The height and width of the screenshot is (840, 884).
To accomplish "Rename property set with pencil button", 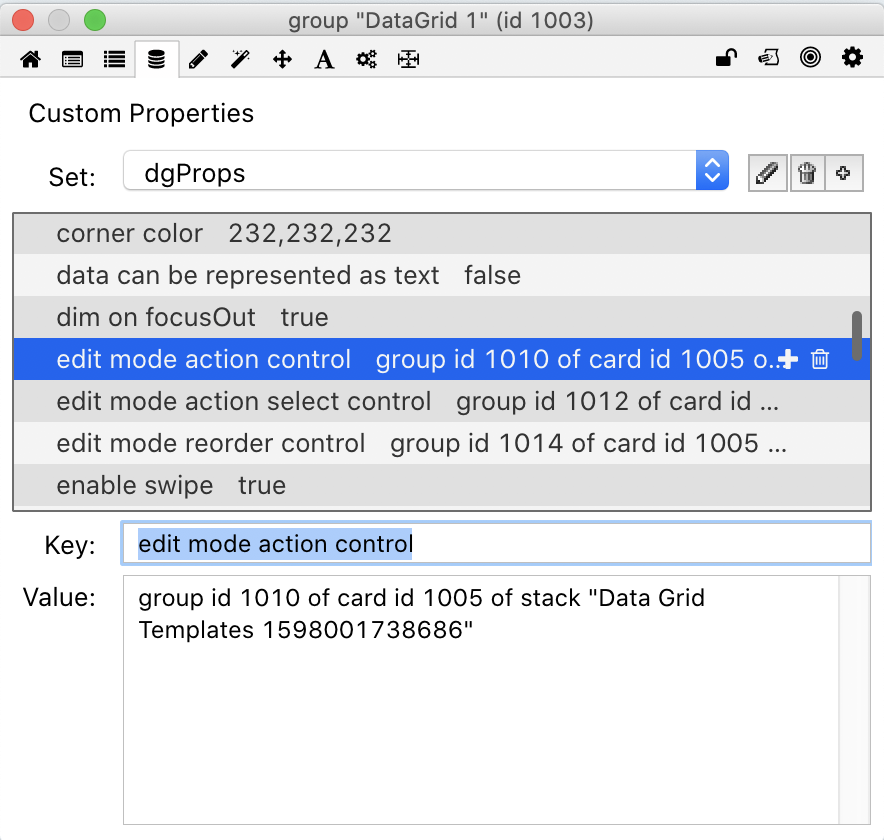I will click(767, 173).
